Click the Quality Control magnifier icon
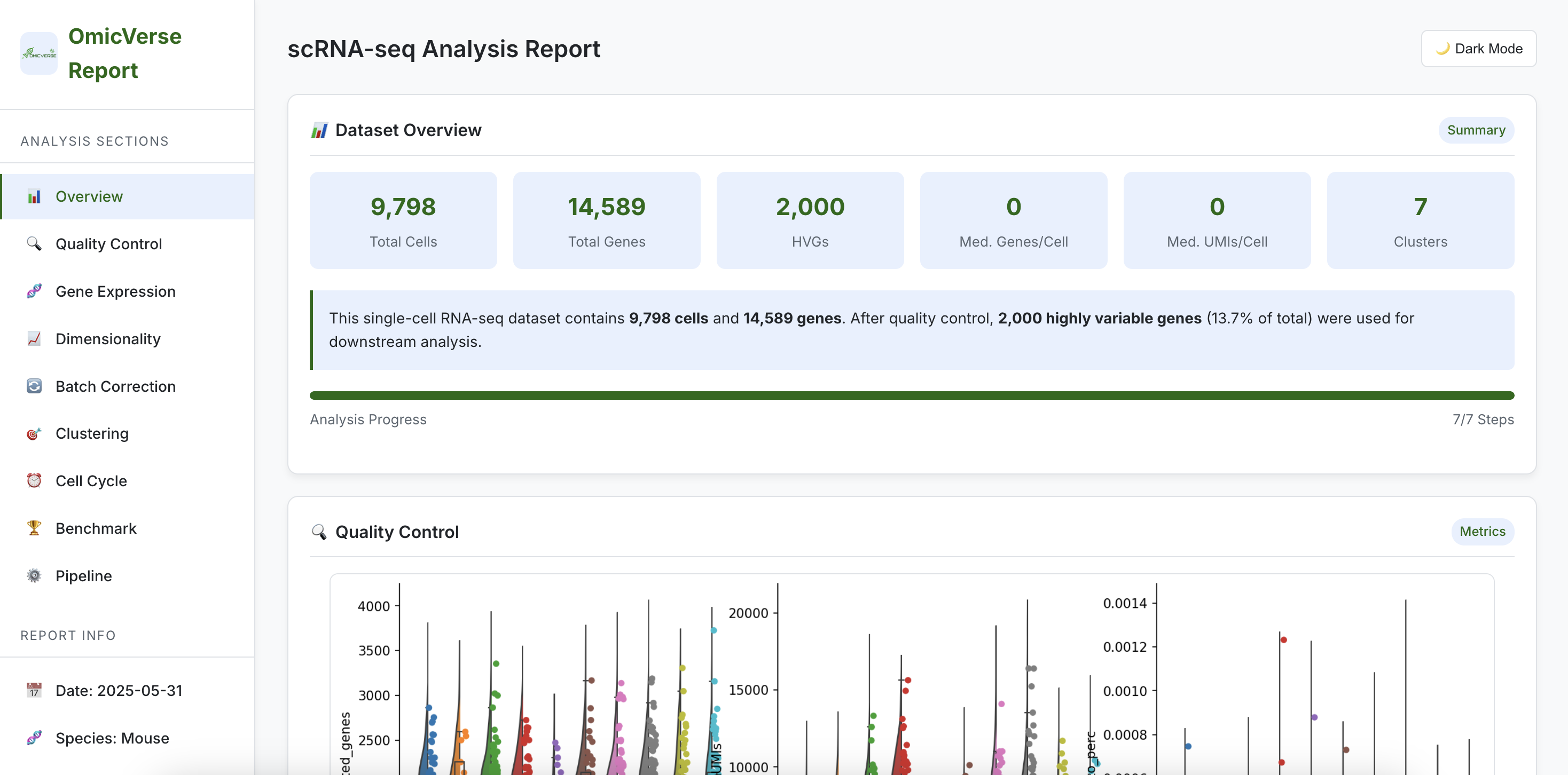1568x775 pixels. [34, 244]
